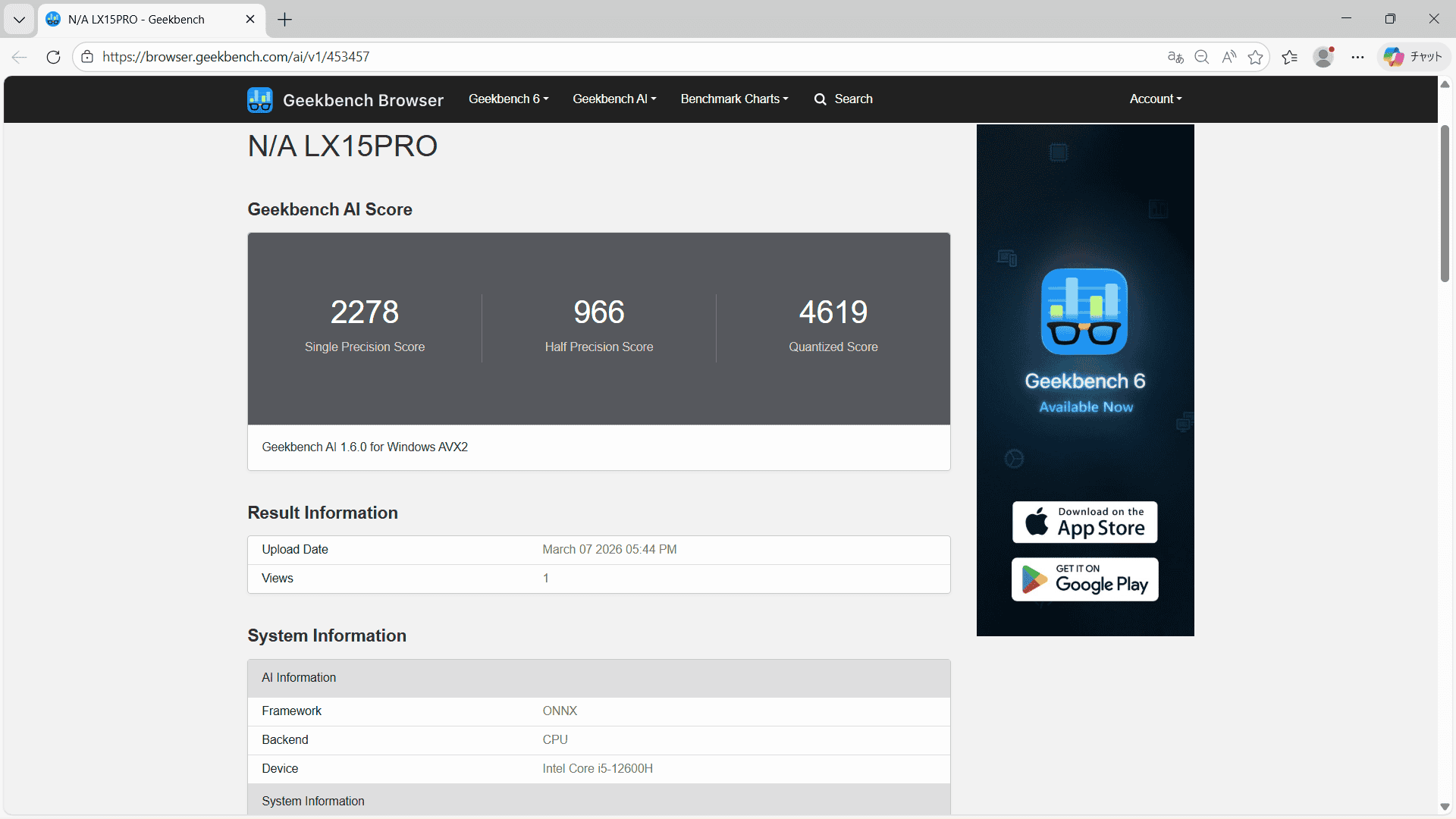
Task: Open the browser profile avatar icon
Action: click(x=1323, y=56)
